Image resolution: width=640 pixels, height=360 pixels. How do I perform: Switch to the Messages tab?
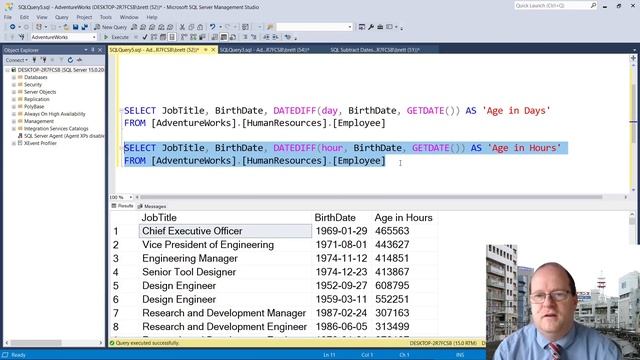point(152,206)
